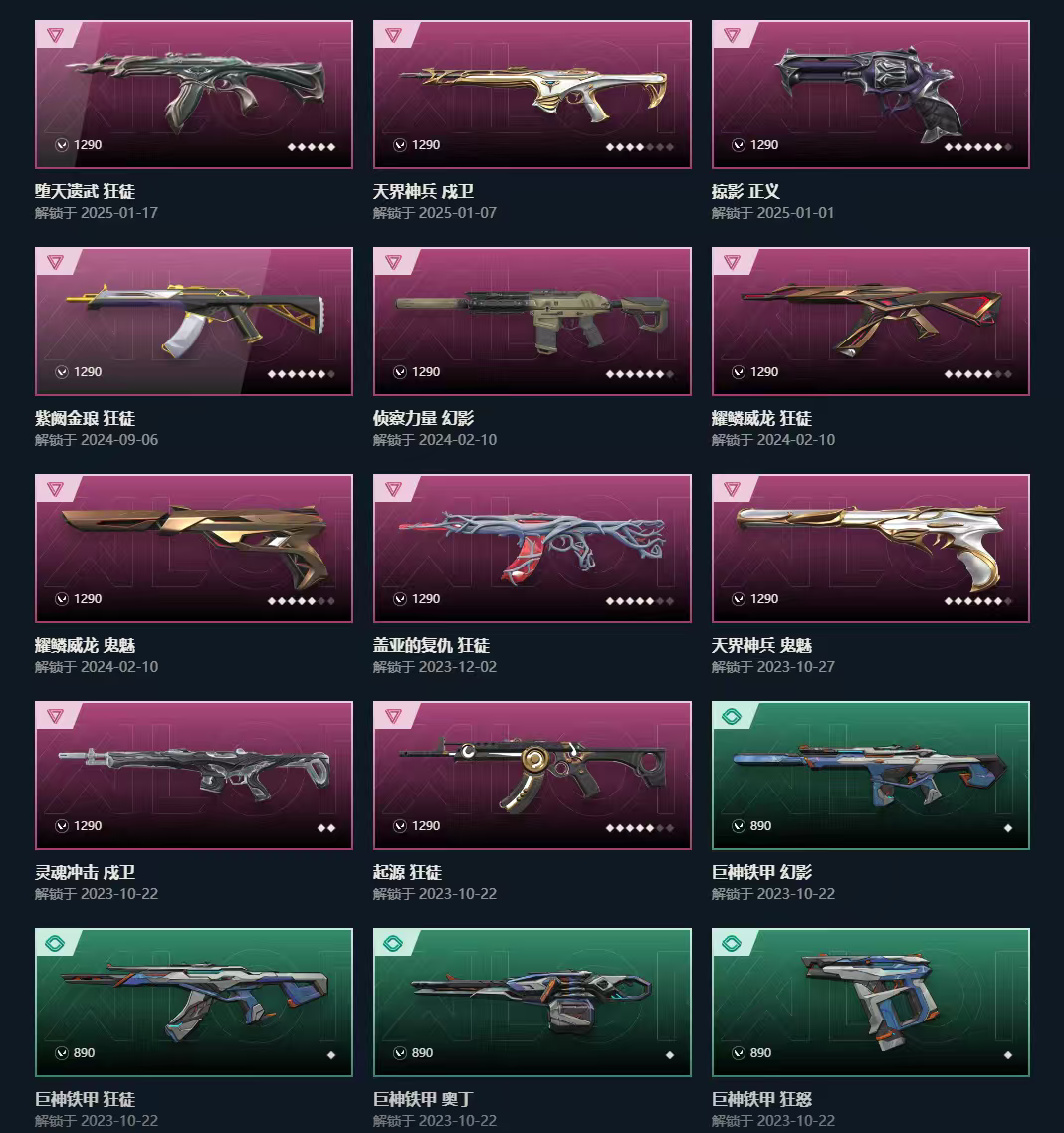This screenshot has width=1064, height=1133.
Task: Click the 耀鳞威龙 狂徒 title text
Action: point(761,418)
